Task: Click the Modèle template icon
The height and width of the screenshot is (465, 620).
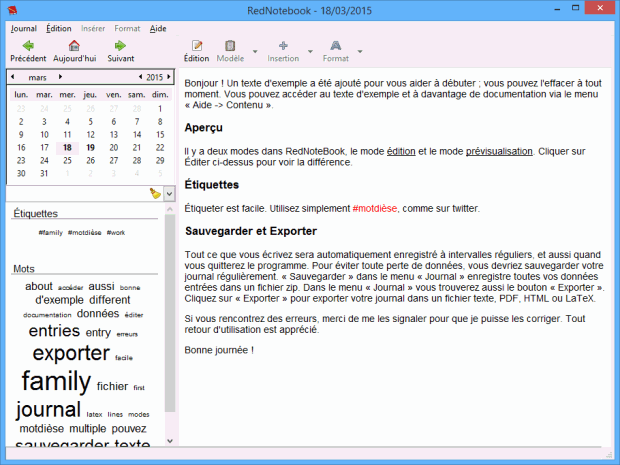Action: [x=230, y=46]
